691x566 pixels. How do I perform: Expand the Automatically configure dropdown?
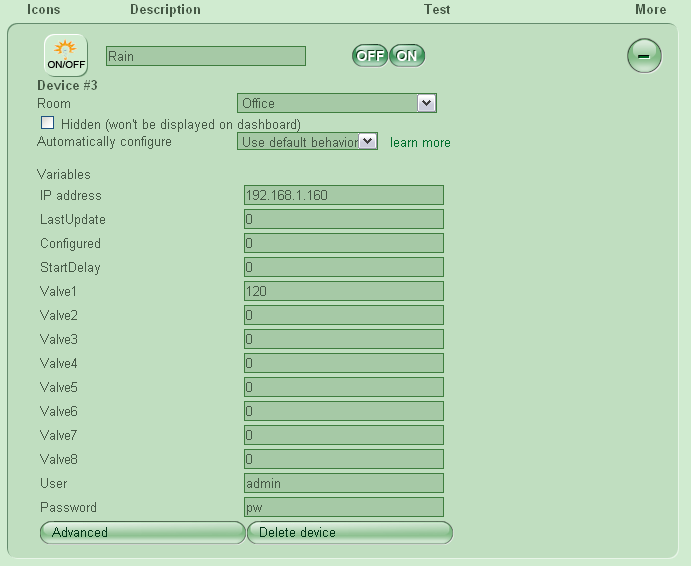point(307,142)
